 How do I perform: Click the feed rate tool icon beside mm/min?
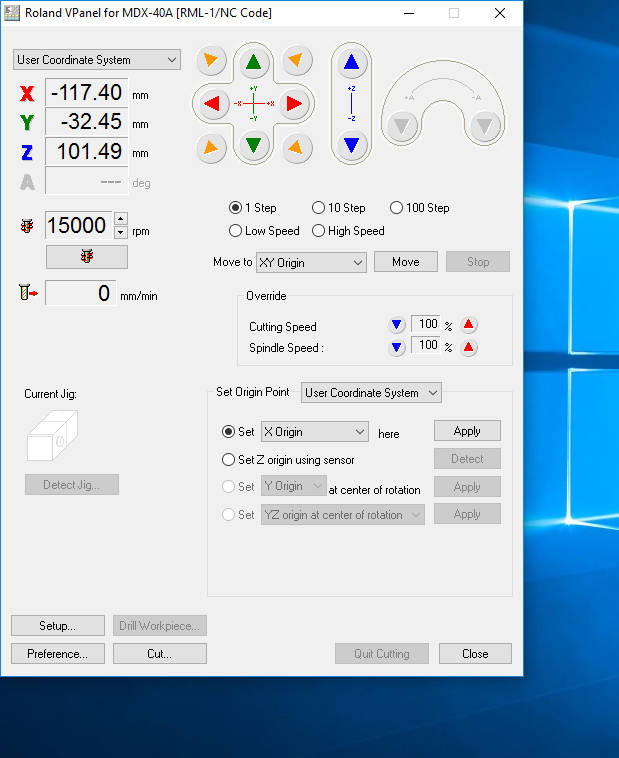[29, 292]
